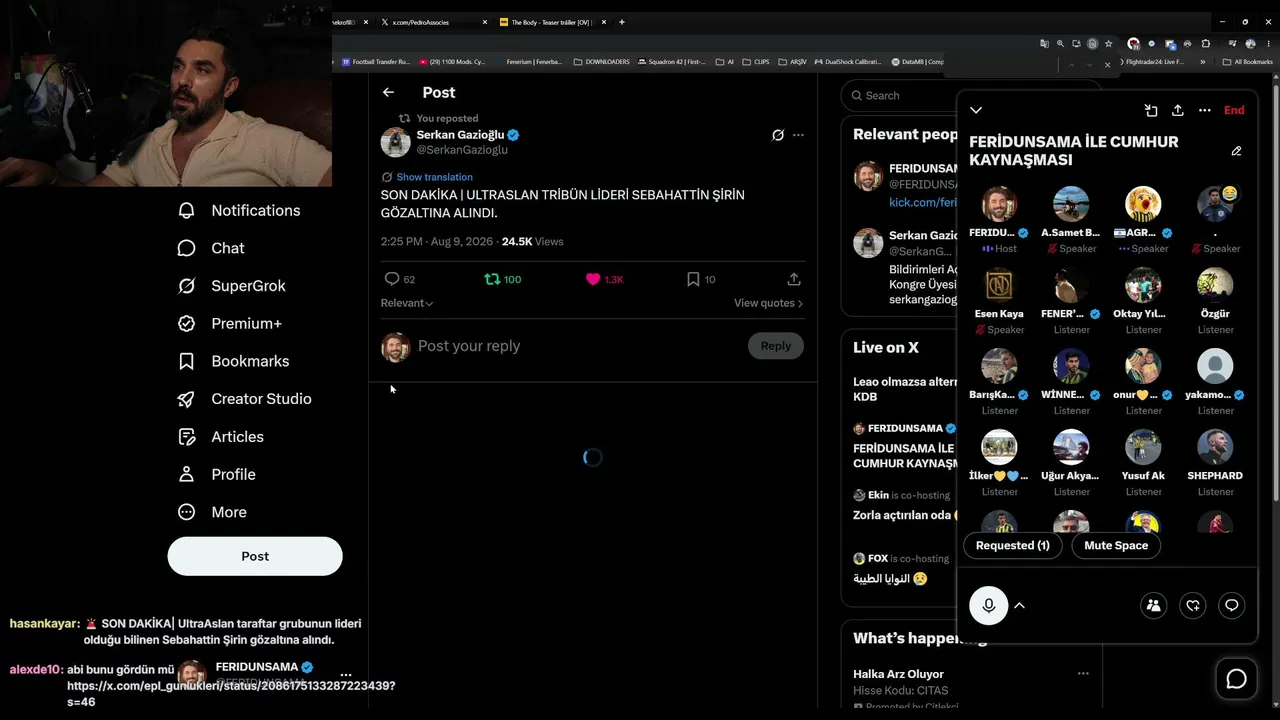Click the pencil icon to edit Space title
Viewport: 1280px width, 720px height.
[x=1236, y=151]
